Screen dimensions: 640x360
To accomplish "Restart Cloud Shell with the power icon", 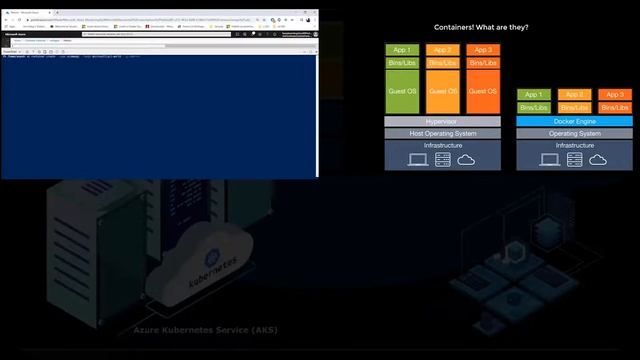I will coord(27,52).
